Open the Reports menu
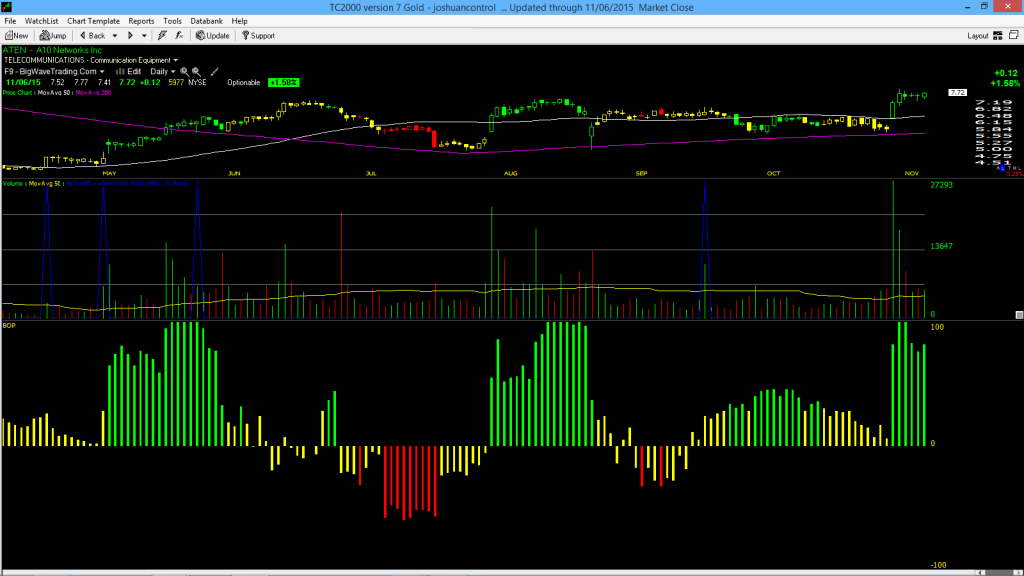Viewport: 1024px width, 576px height. tap(141, 21)
